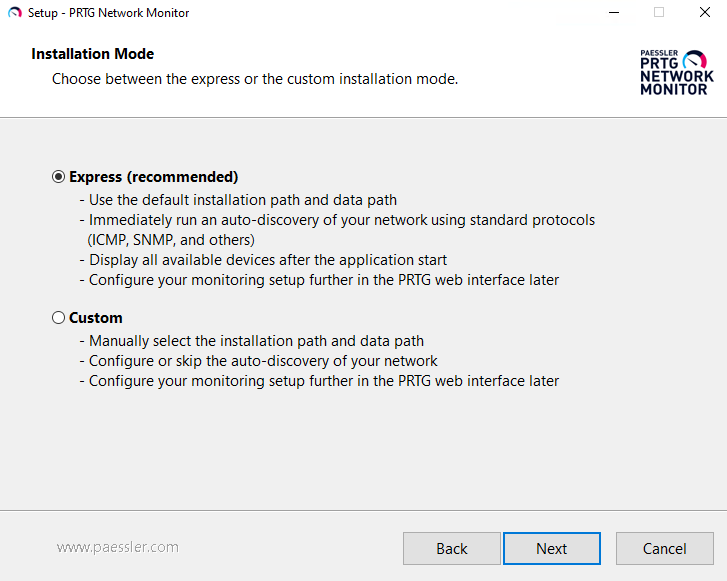Click 'Manually select the installation path' description line
This screenshot has width=727, height=581.
(254, 341)
